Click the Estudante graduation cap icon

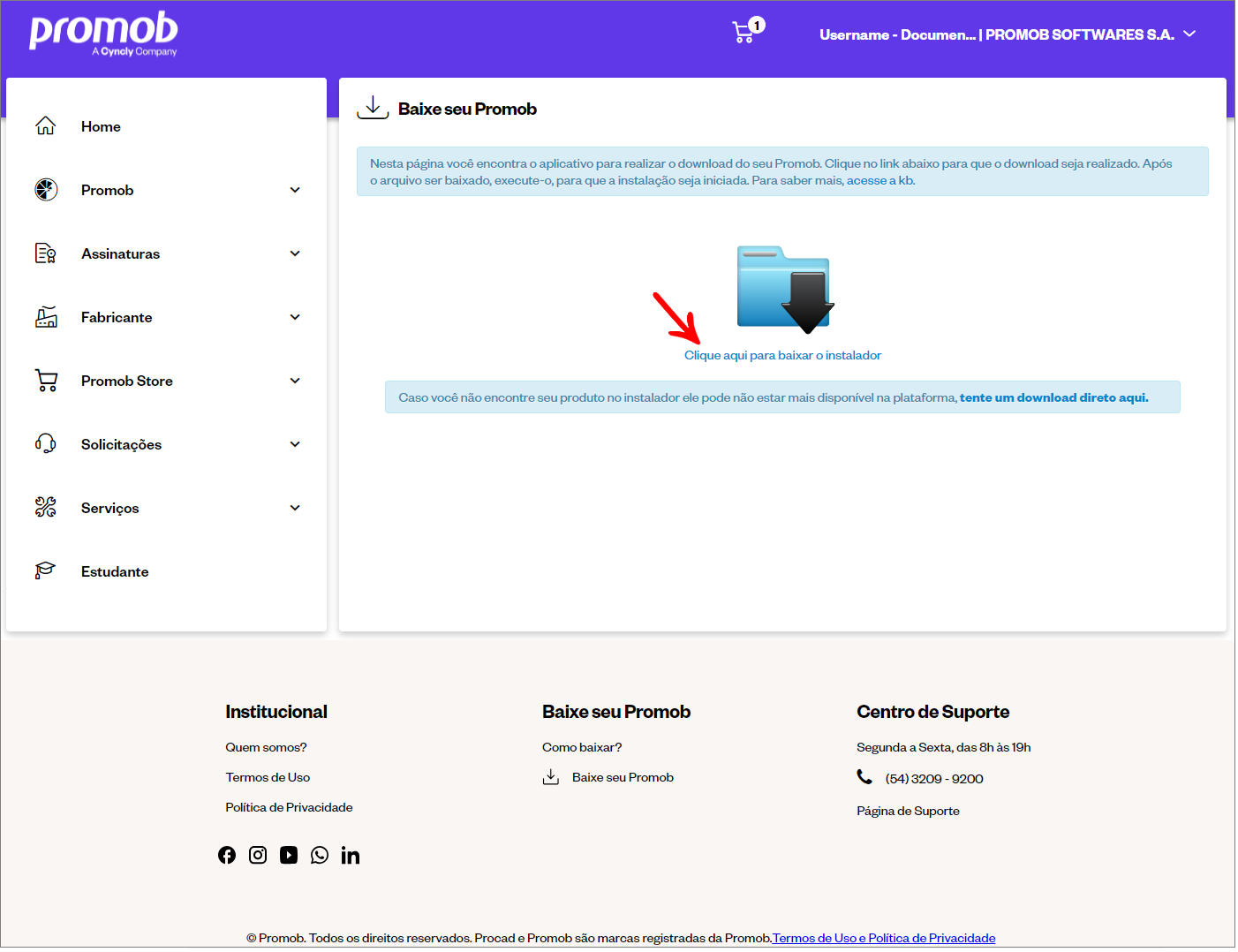[x=46, y=571]
